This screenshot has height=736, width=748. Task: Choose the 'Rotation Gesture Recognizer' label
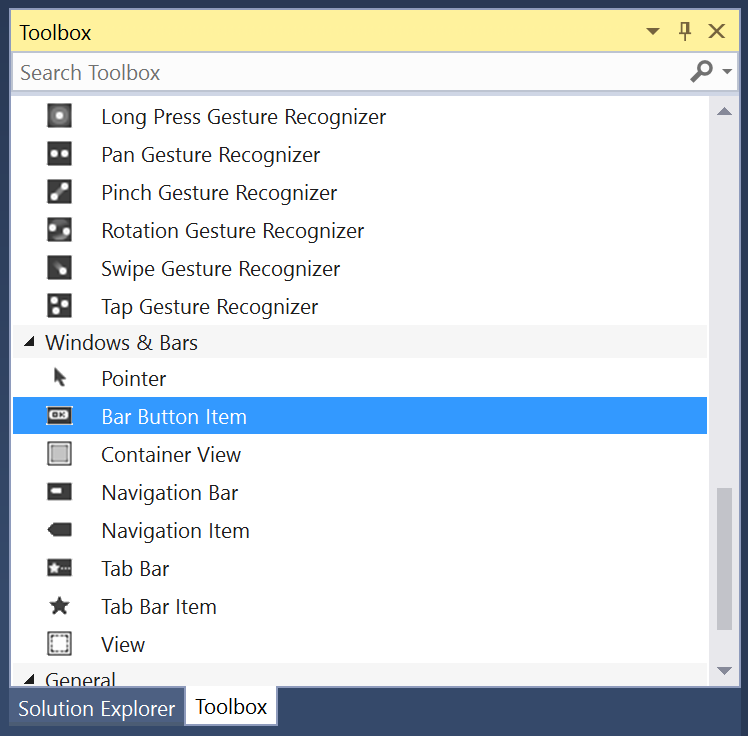coord(233,231)
